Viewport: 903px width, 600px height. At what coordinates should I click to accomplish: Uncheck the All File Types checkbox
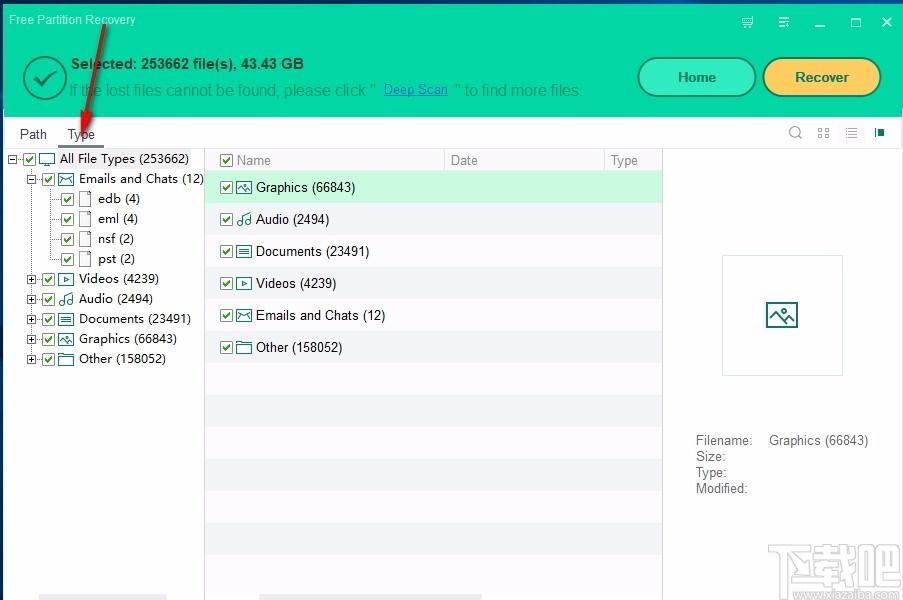[29, 159]
